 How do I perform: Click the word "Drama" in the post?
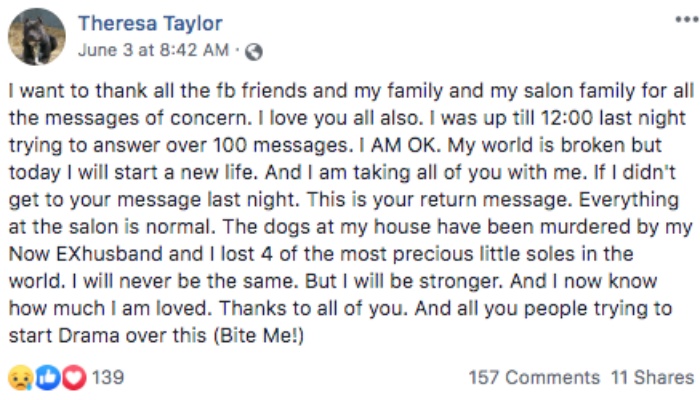88,336
